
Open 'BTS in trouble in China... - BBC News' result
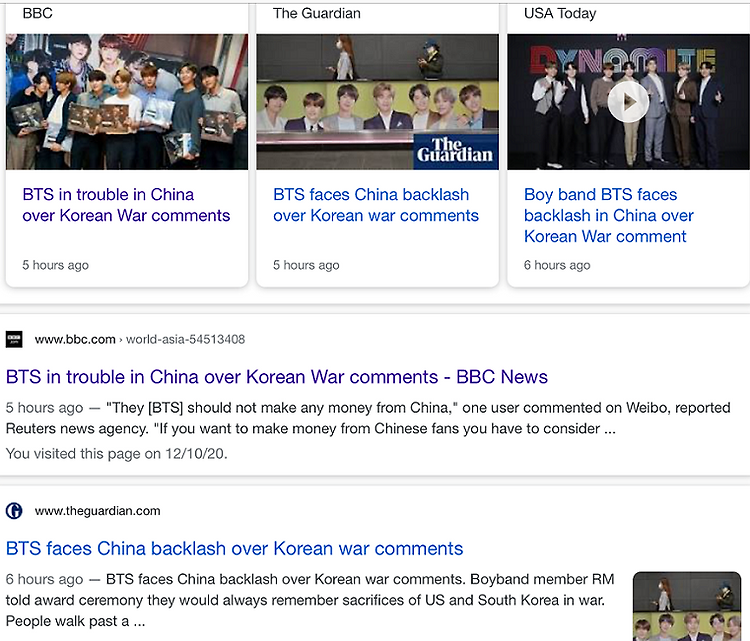point(276,377)
